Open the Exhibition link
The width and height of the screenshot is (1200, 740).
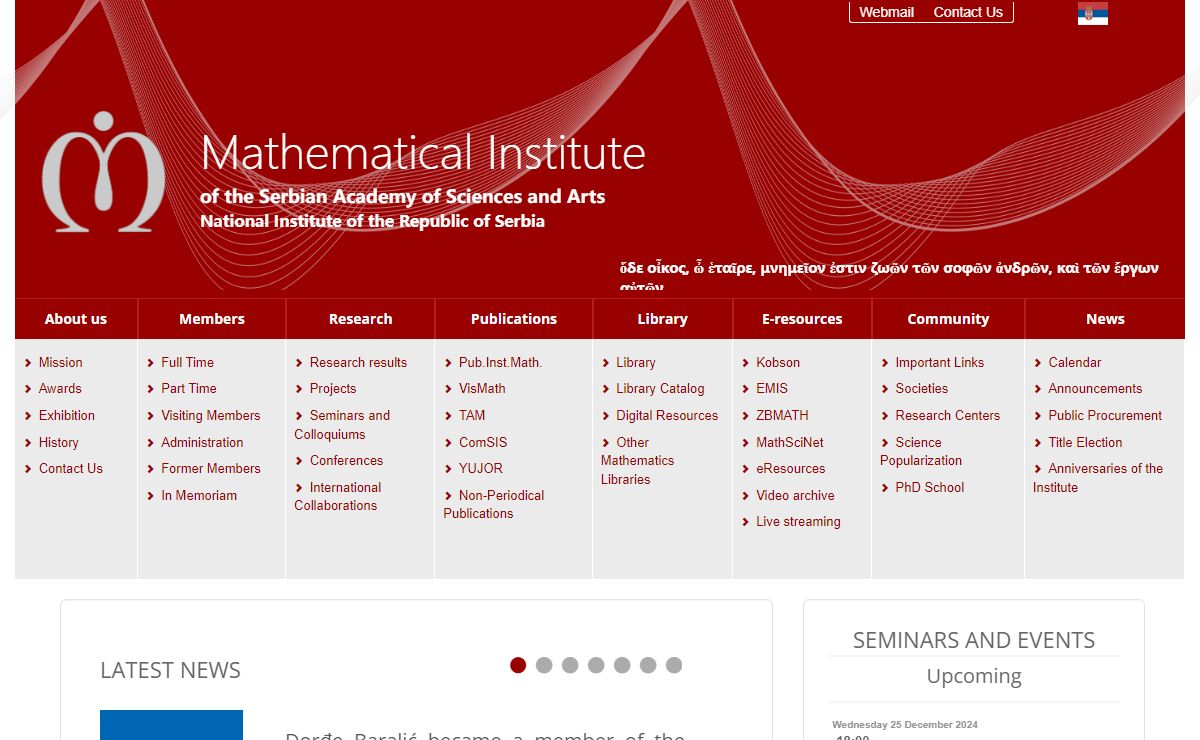click(67, 415)
